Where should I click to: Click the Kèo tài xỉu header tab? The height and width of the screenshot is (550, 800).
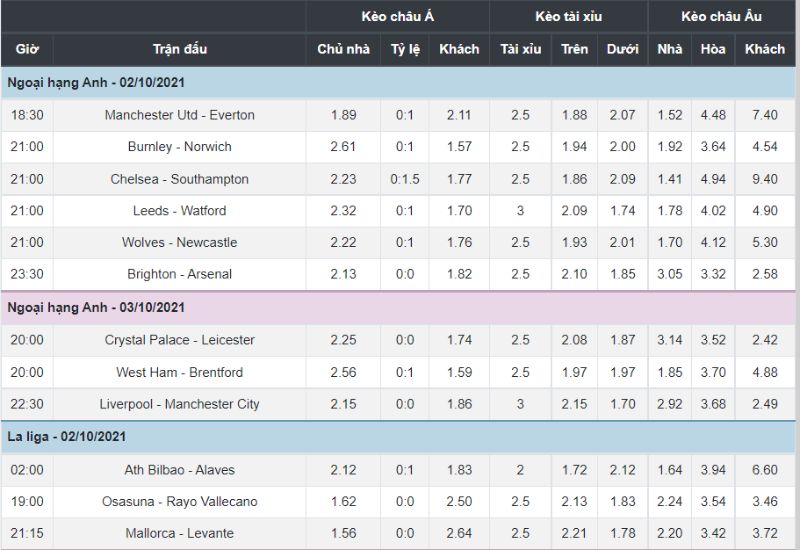click(x=568, y=16)
